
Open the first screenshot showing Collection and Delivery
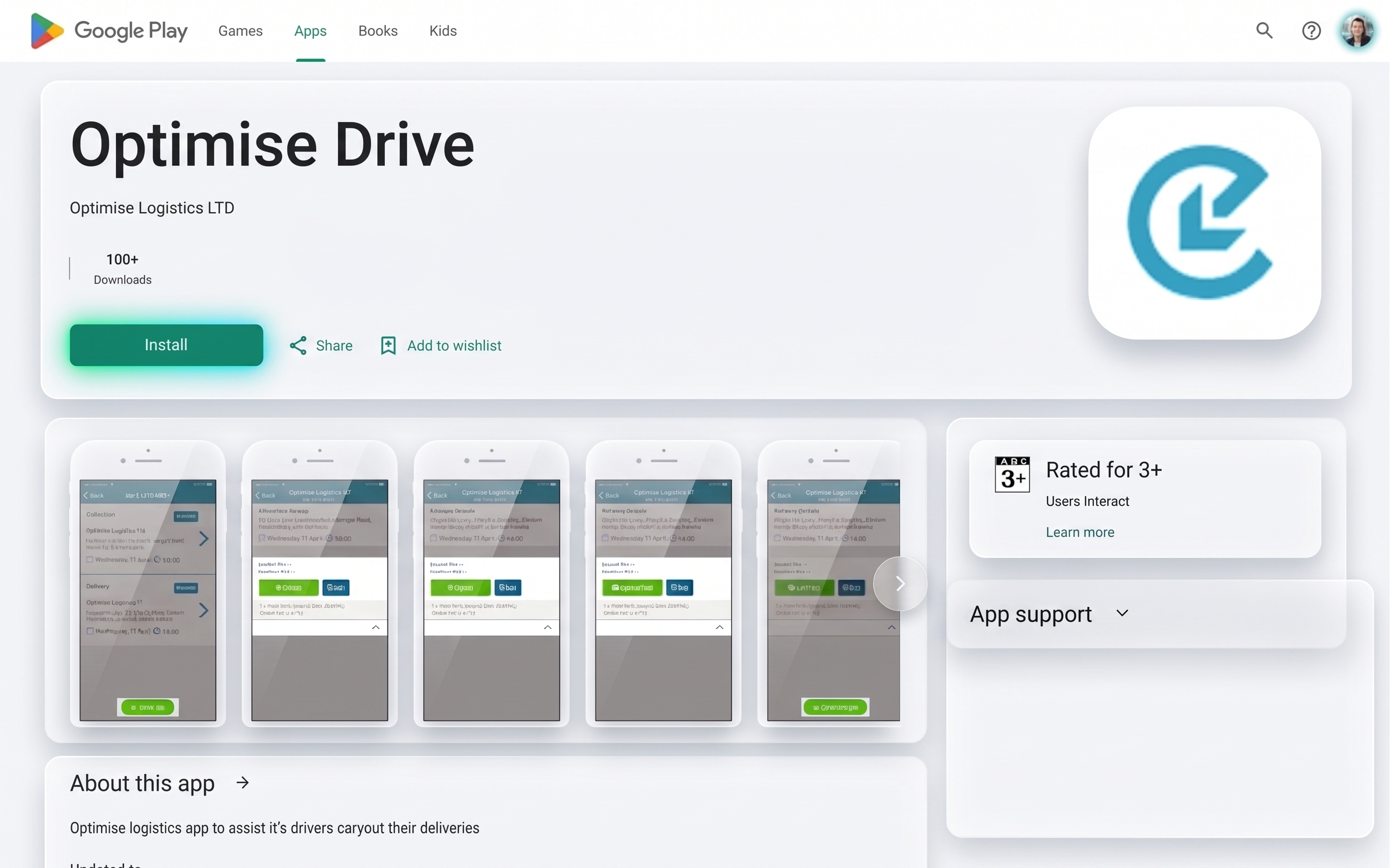click(x=147, y=583)
